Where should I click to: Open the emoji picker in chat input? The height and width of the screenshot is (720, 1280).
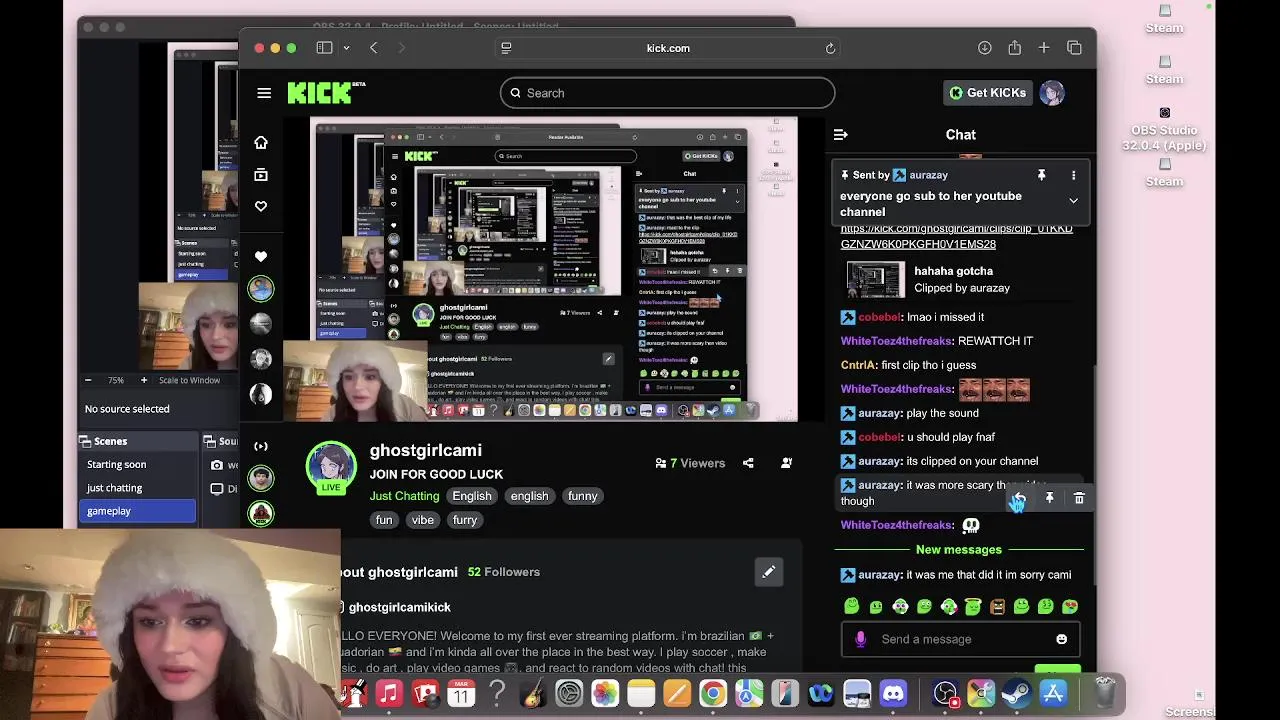[x=1061, y=639]
